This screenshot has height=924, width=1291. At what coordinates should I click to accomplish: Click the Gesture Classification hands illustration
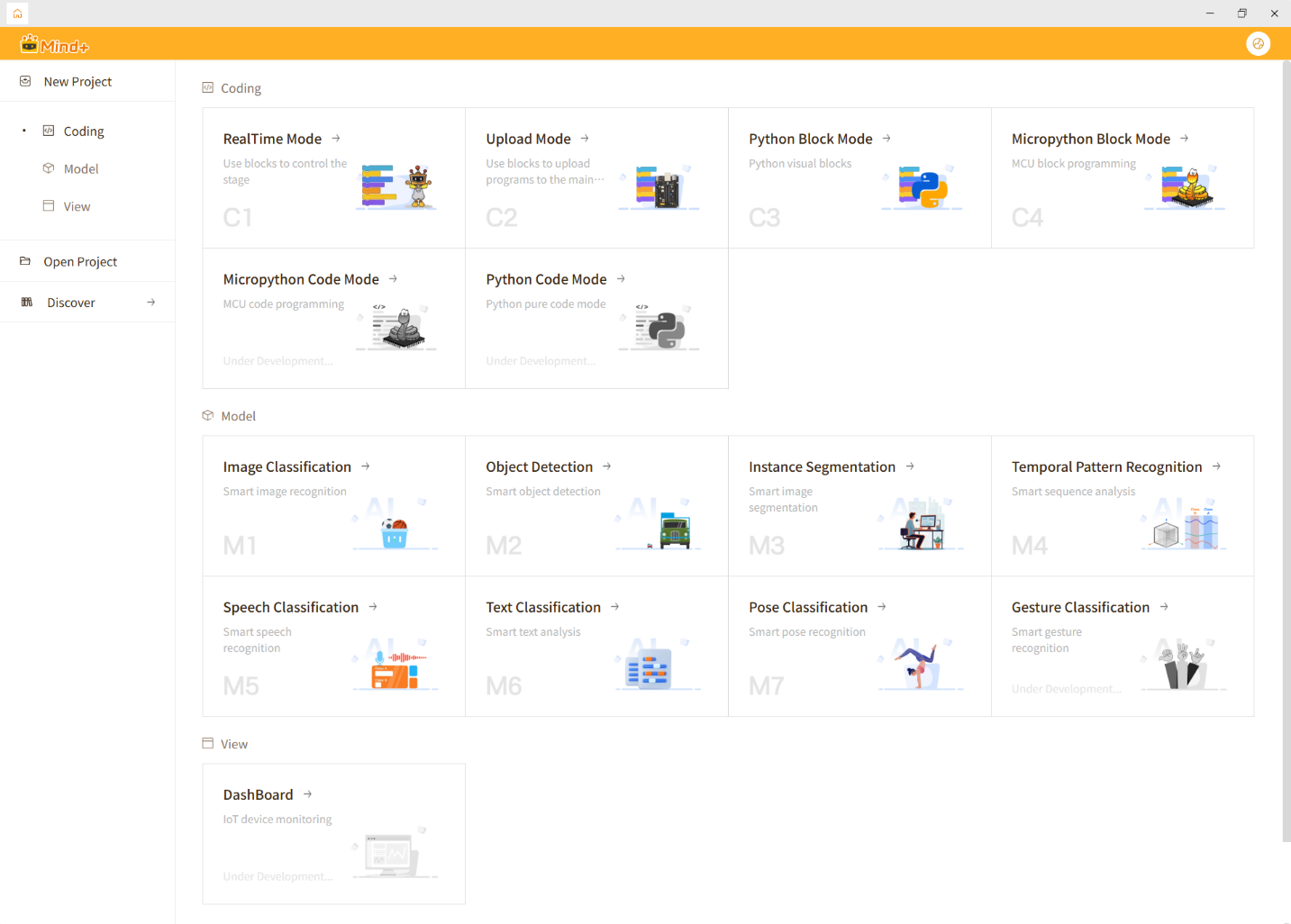(x=1182, y=666)
